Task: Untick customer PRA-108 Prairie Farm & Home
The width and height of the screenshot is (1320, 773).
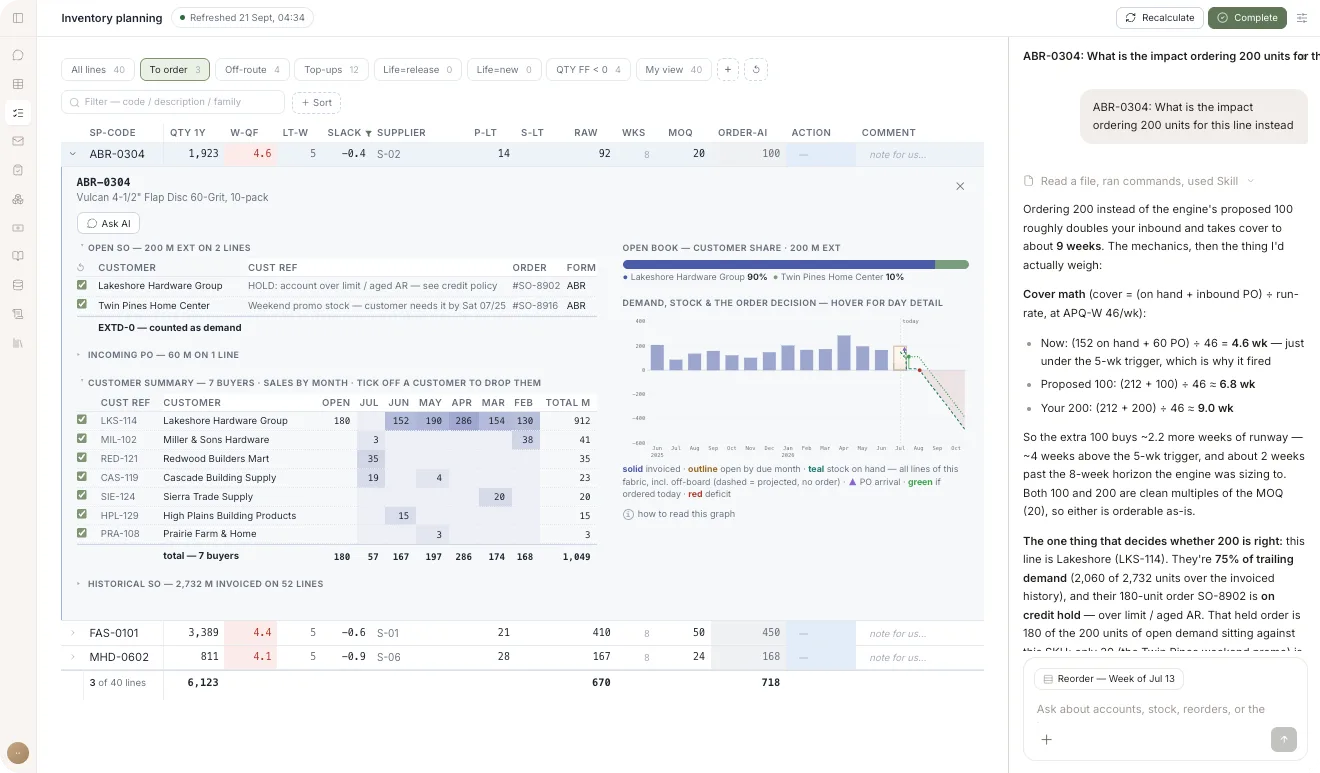Action: tap(82, 533)
